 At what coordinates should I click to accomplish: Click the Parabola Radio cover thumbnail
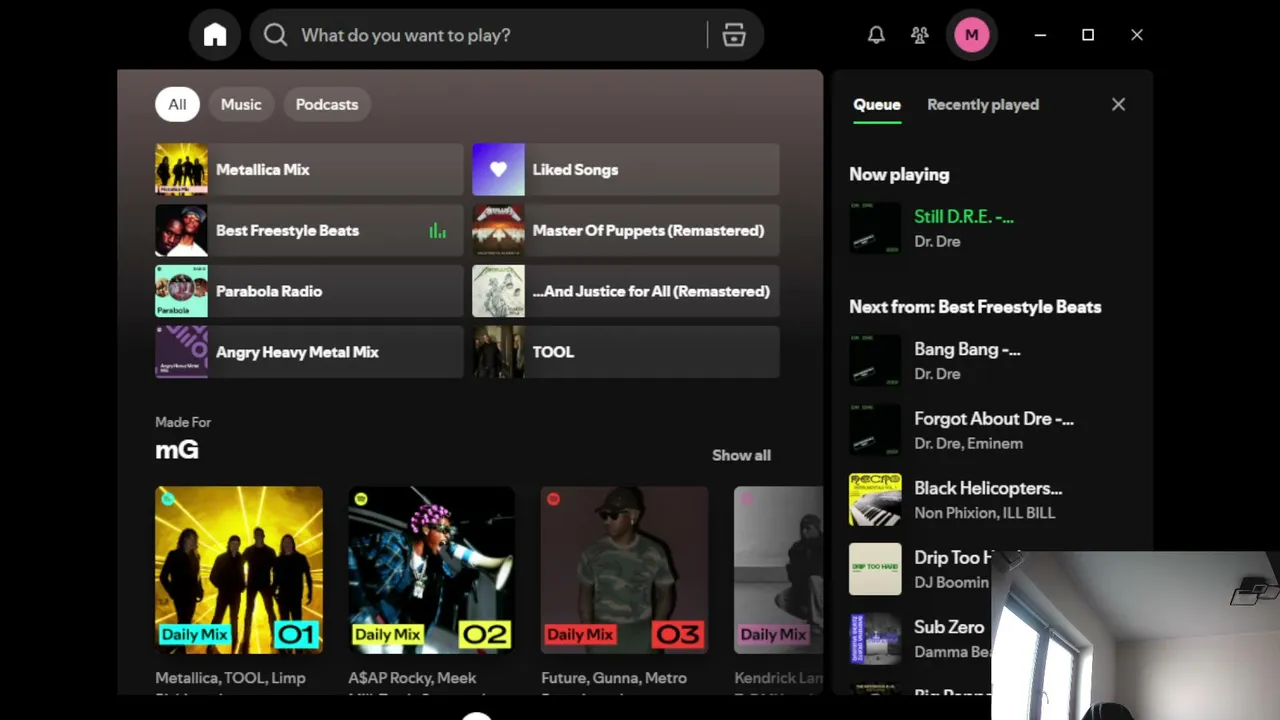coord(181,291)
